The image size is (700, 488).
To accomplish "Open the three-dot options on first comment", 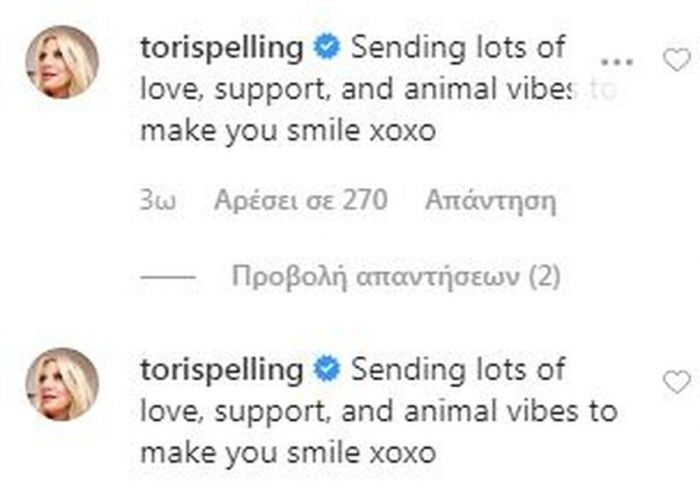I will (x=617, y=62).
